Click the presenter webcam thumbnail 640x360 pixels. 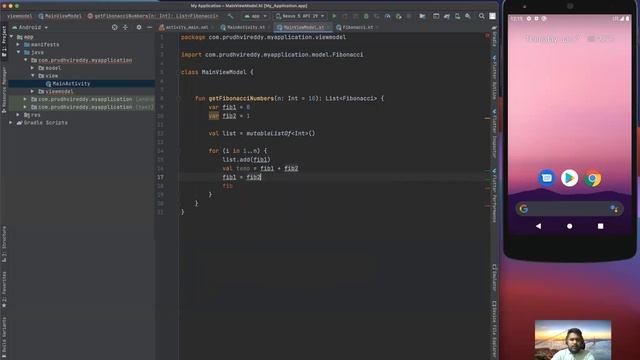[573, 340]
